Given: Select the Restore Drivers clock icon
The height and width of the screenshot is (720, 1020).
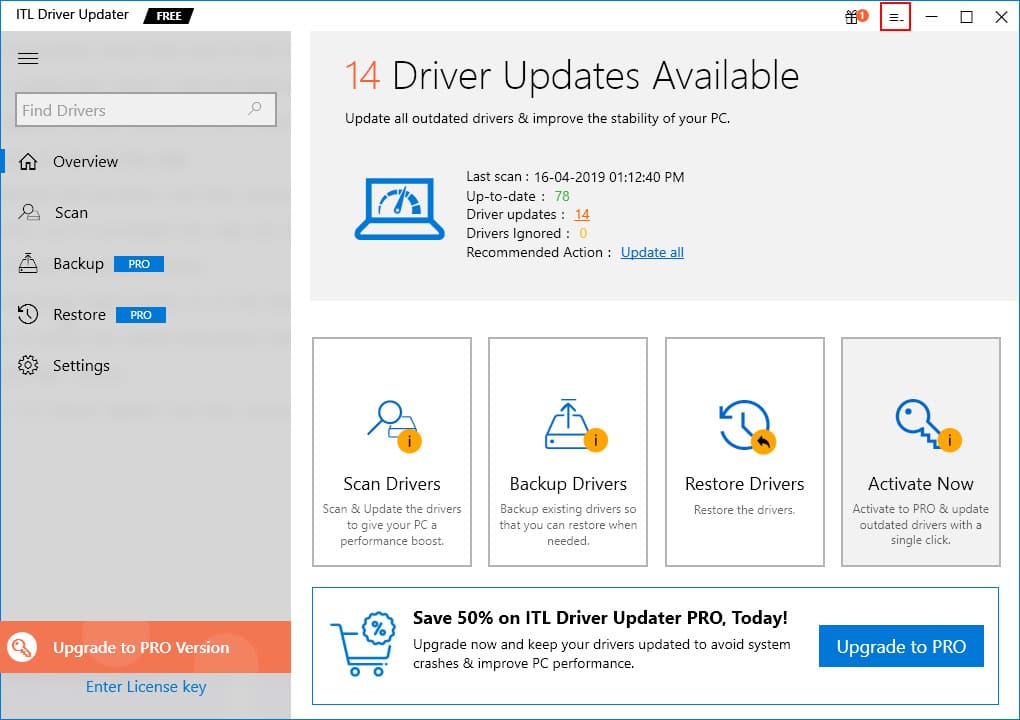Looking at the screenshot, I should tap(747, 426).
